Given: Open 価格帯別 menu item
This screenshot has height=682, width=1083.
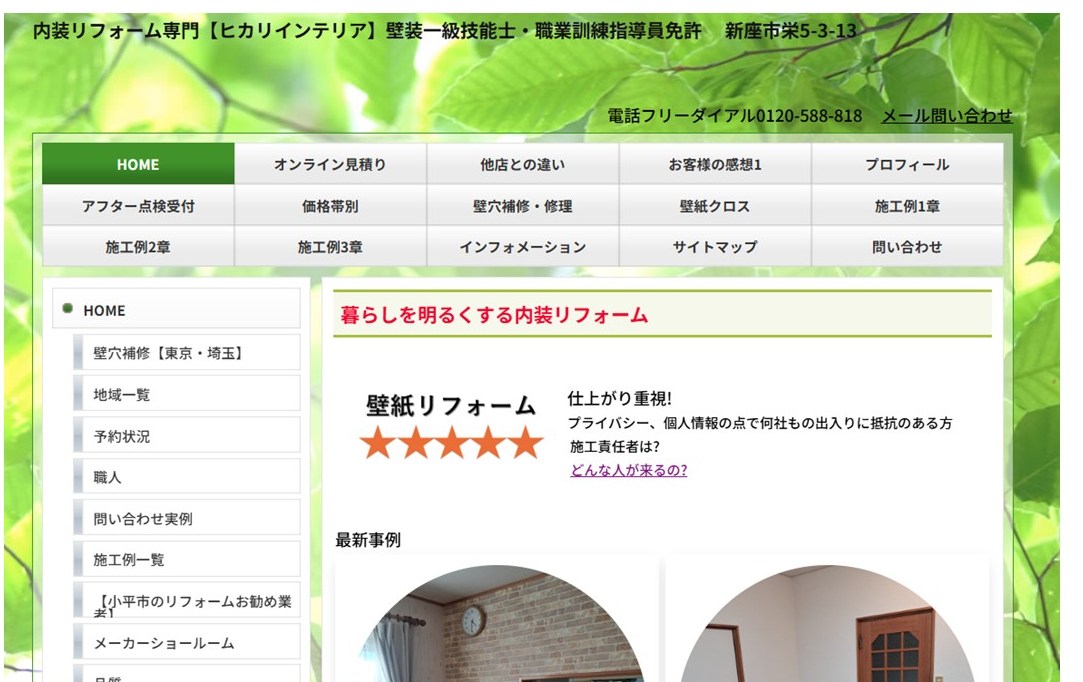Looking at the screenshot, I should coord(330,205).
